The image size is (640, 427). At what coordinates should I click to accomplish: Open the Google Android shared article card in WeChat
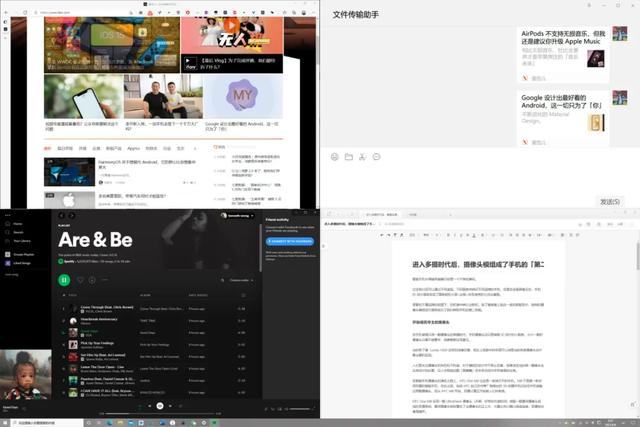pos(563,118)
